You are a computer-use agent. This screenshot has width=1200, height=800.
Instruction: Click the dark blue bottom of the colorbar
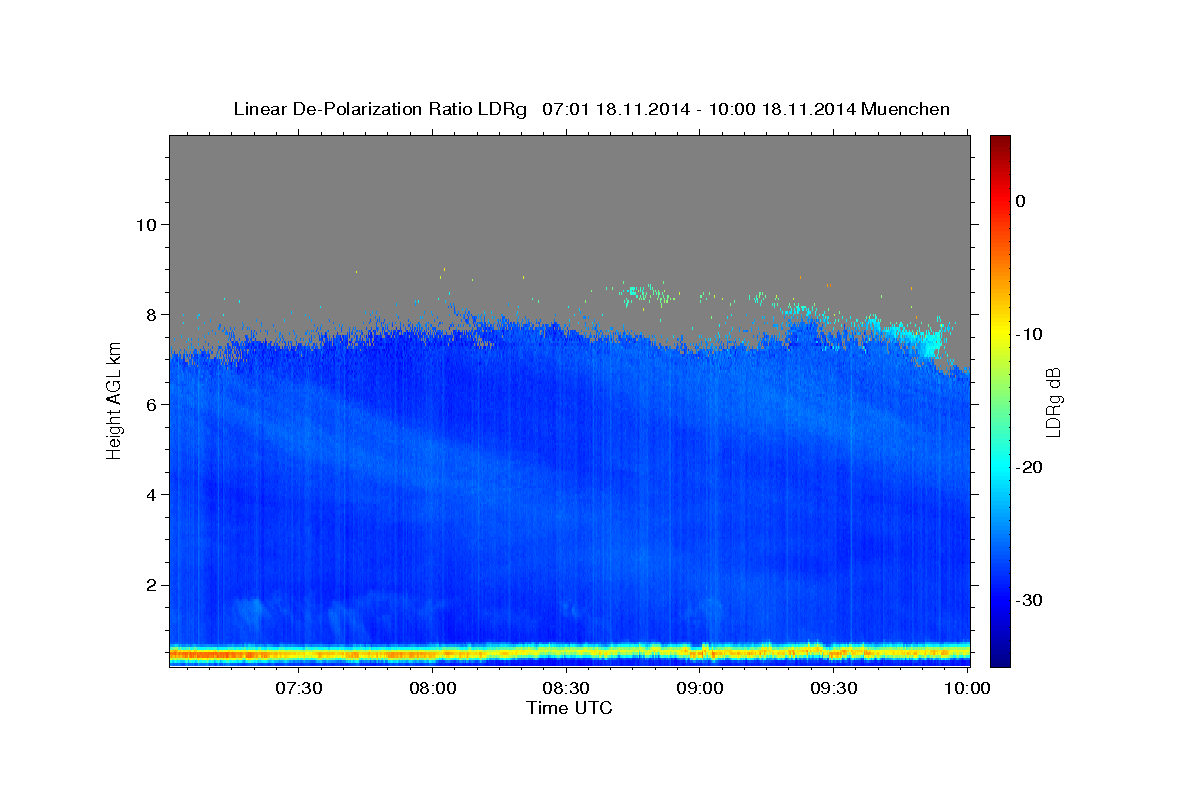(1000, 655)
